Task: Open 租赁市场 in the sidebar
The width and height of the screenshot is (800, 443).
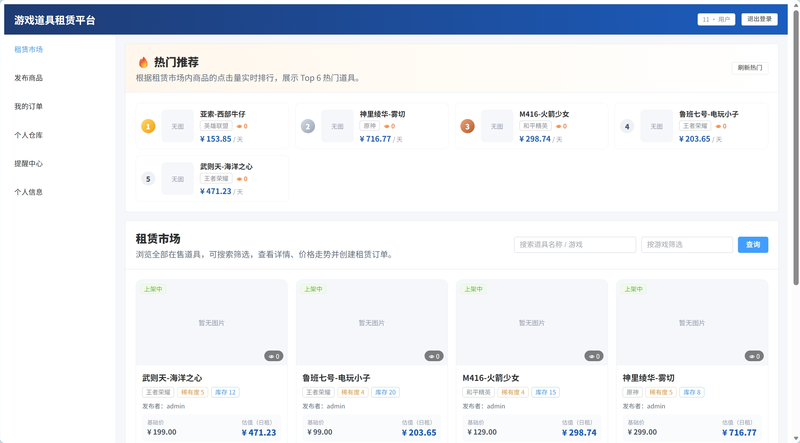Action: pyautogui.click(x=29, y=50)
